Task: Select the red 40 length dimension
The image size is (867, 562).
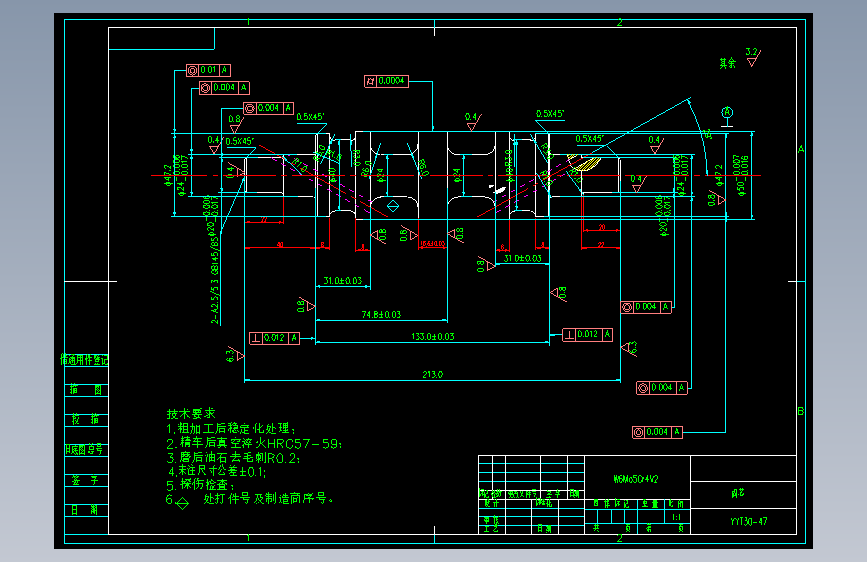Action: tap(280, 244)
